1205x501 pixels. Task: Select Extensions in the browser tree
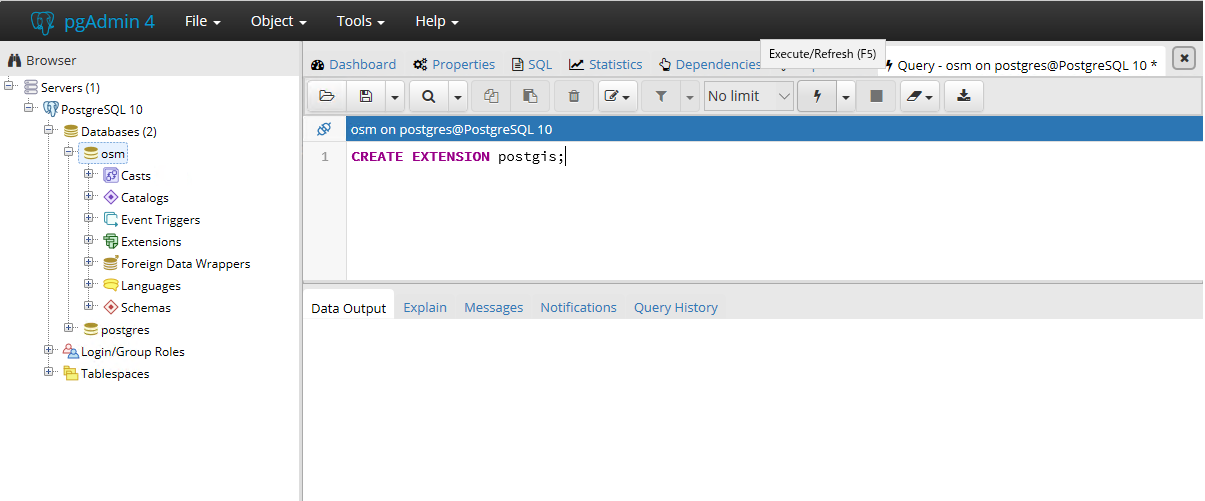[x=151, y=241]
